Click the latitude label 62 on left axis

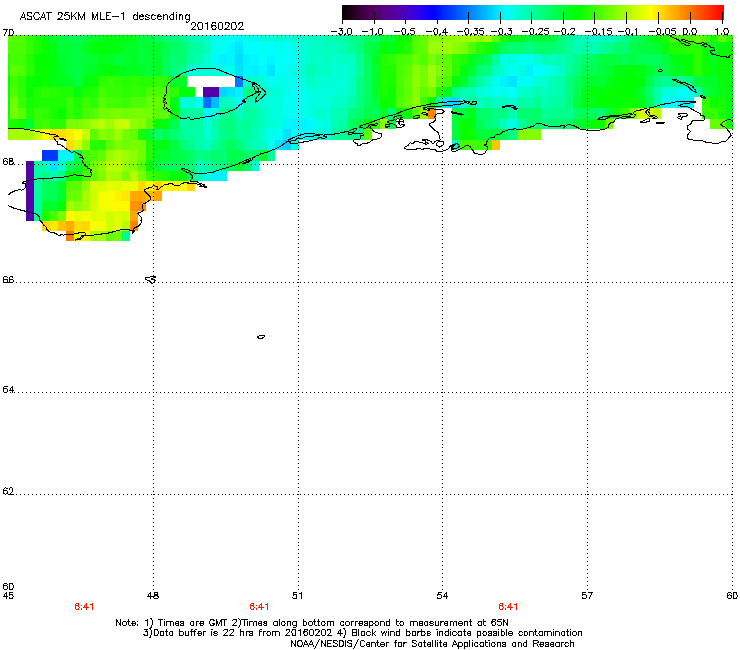8,491
